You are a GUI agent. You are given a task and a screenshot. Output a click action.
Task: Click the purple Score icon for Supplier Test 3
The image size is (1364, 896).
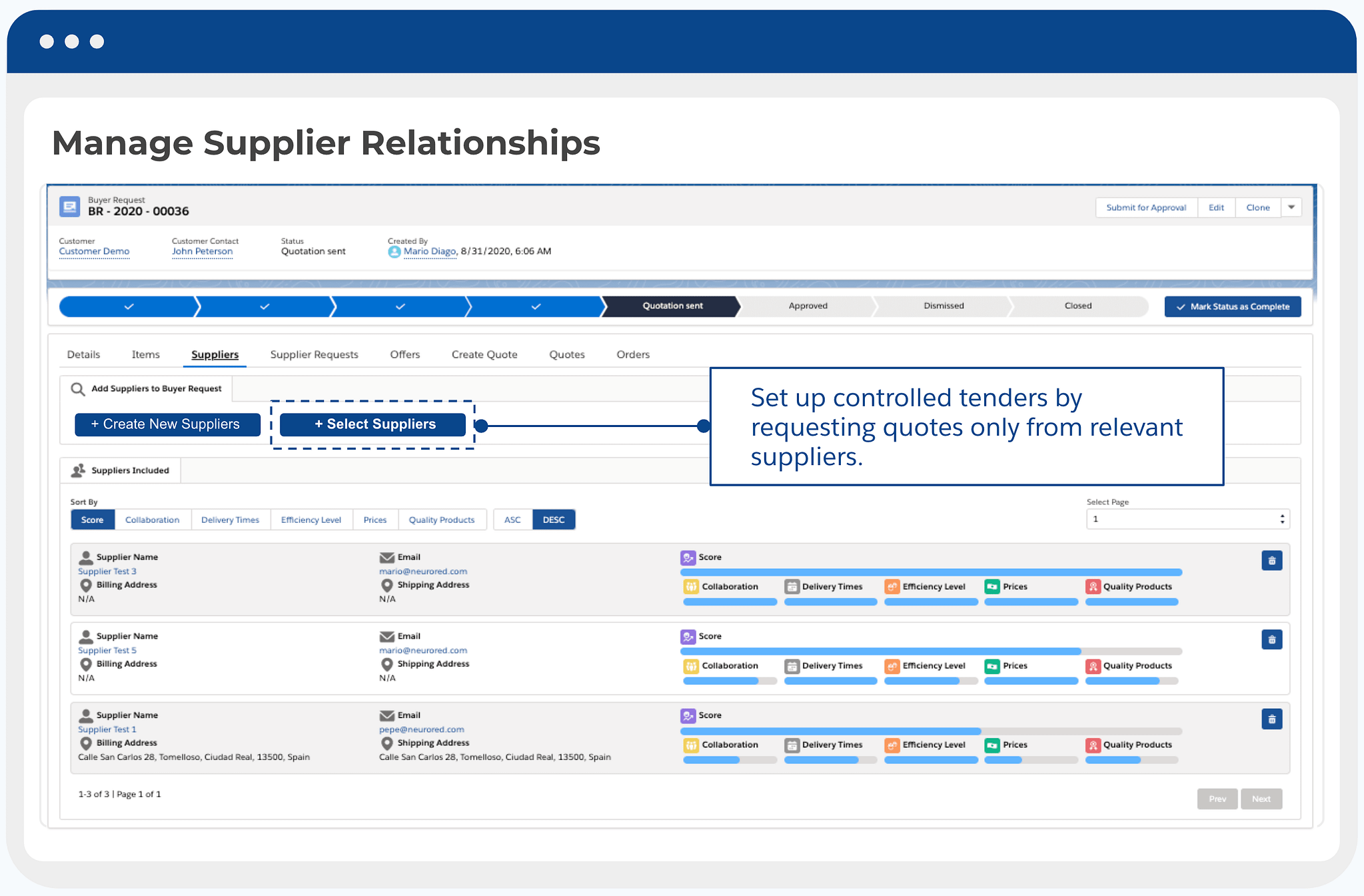click(x=688, y=558)
